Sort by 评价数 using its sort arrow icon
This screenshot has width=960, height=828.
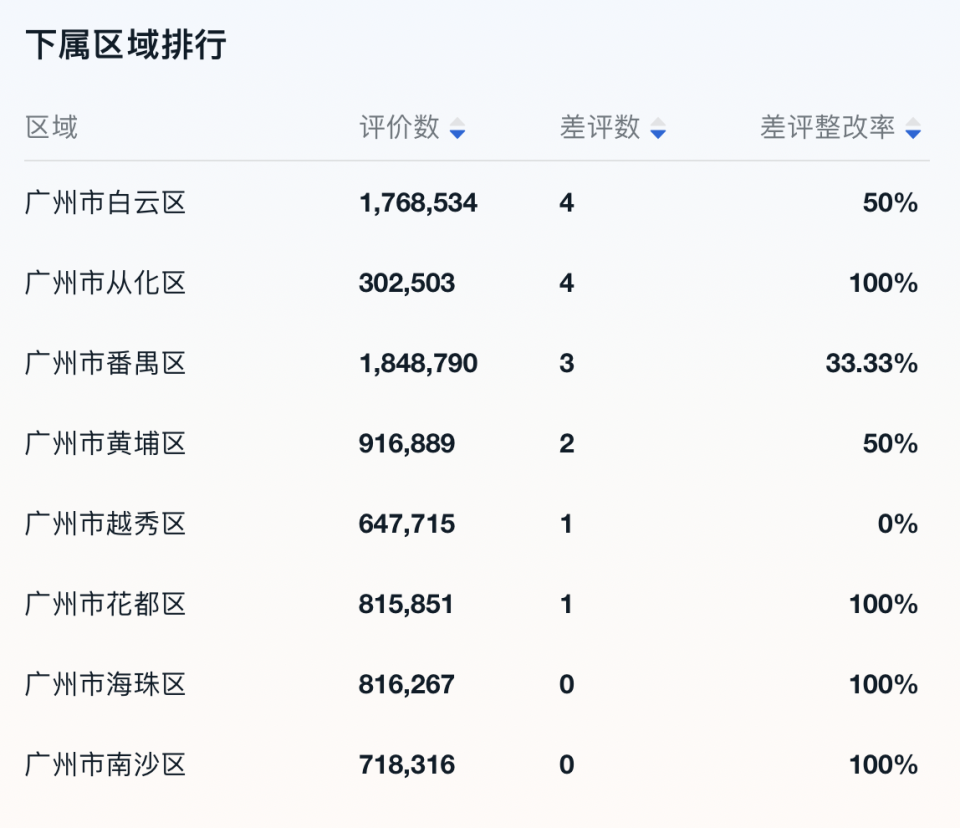coord(457,129)
